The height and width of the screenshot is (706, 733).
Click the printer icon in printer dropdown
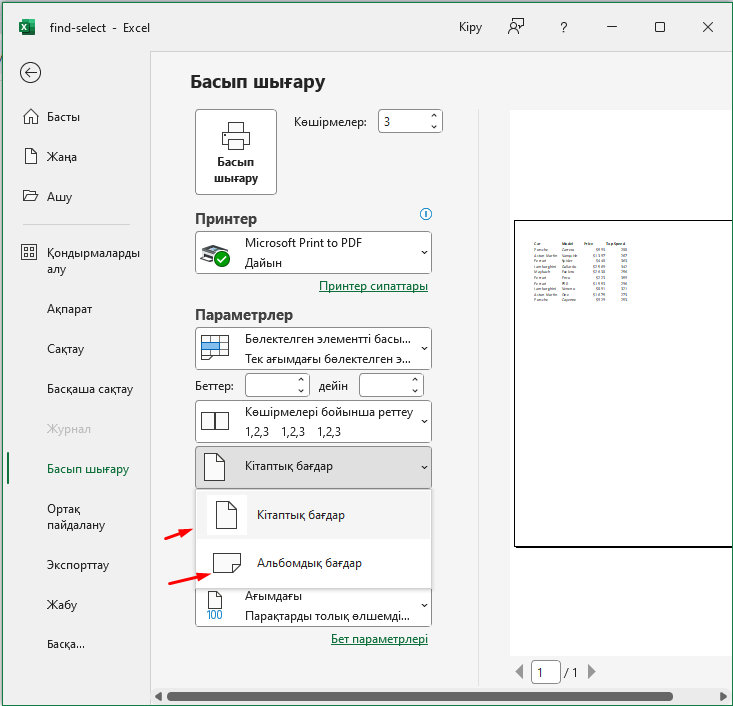[x=215, y=255]
